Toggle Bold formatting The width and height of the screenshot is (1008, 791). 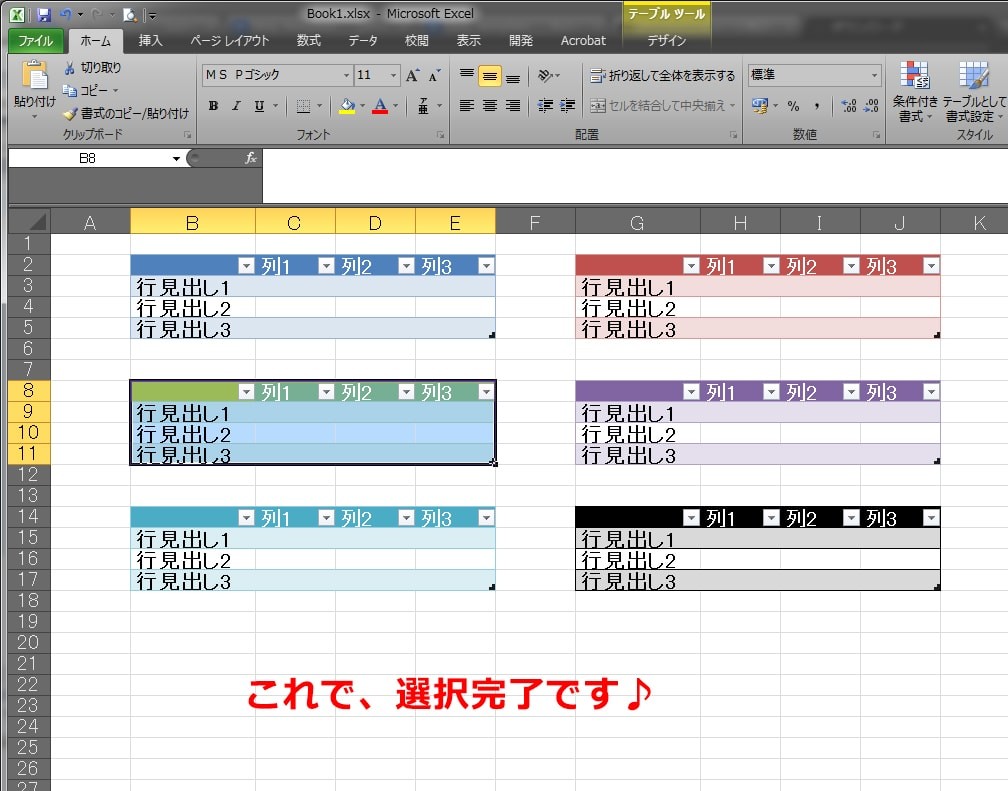click(x=212, y=104)
